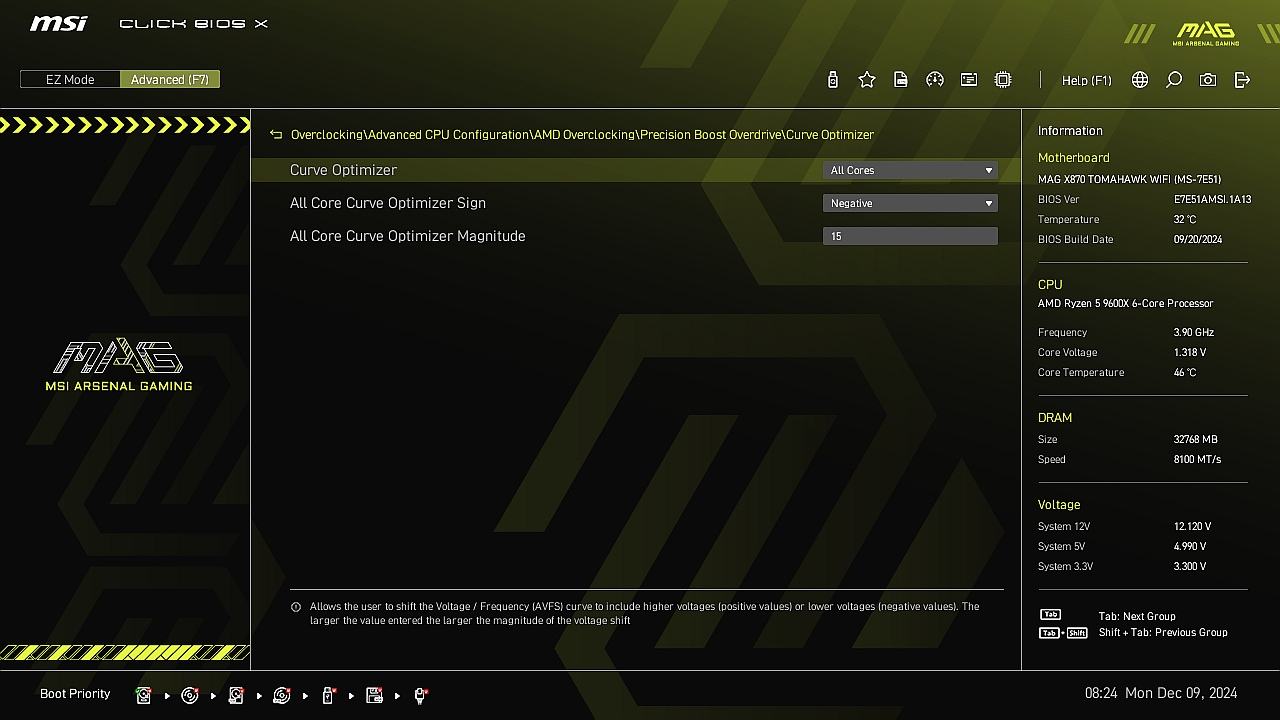Select green-marked hard disk in Boot Priority
The height and width of the screenshot is (720, 1280).
point(144,695)
